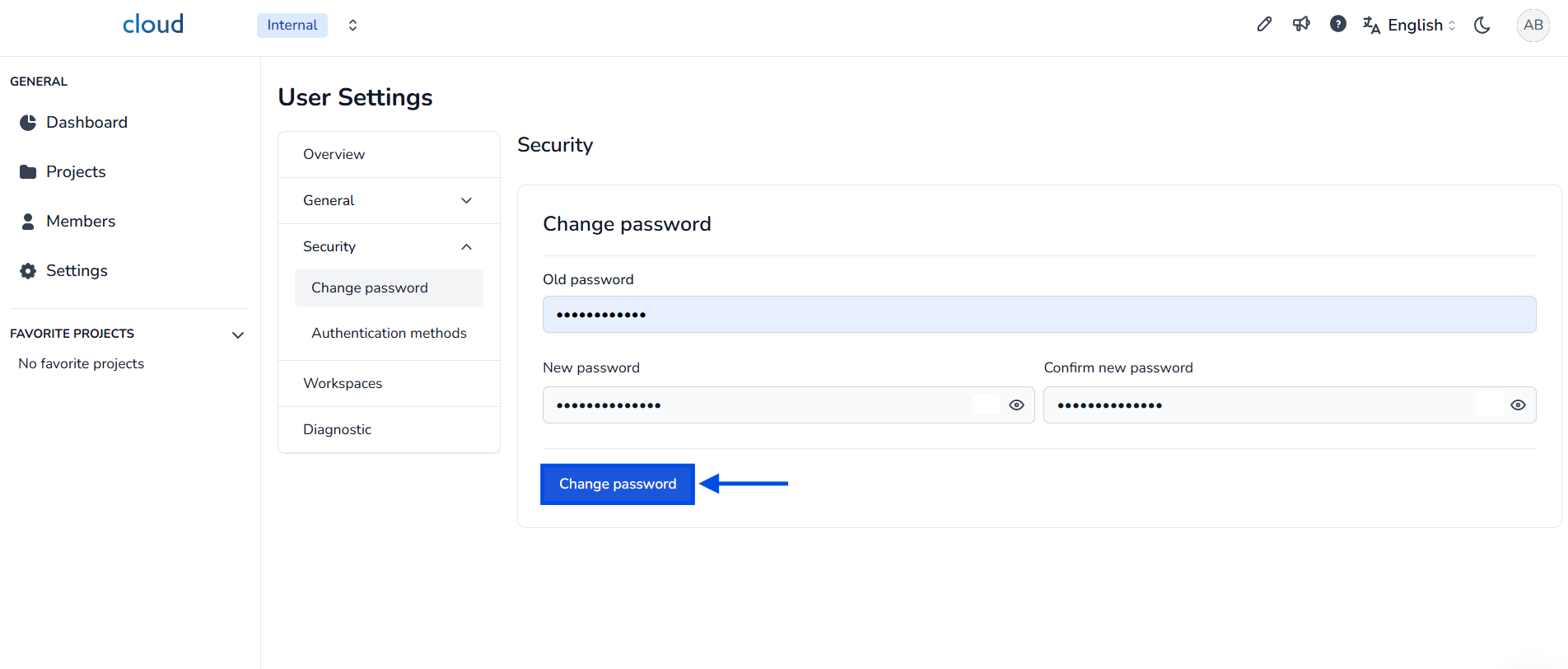Collapse the Security settings section
This screenshot has width=1568, height=669.
tap(466, 247)
